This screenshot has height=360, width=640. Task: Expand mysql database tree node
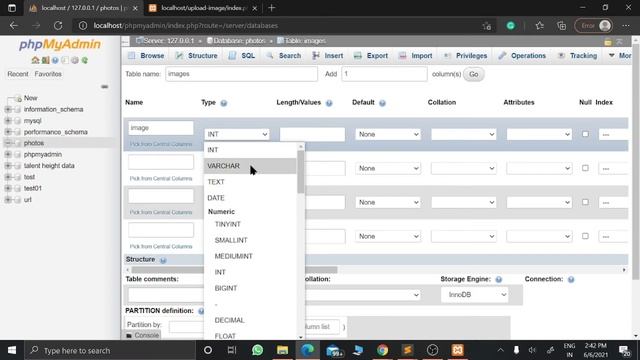pos(8,121)
